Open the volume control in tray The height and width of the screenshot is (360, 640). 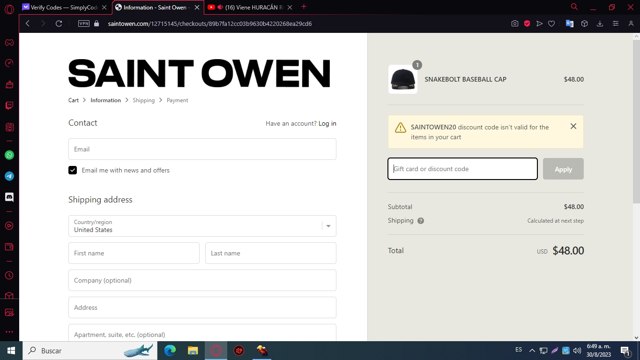coord(577,351)
